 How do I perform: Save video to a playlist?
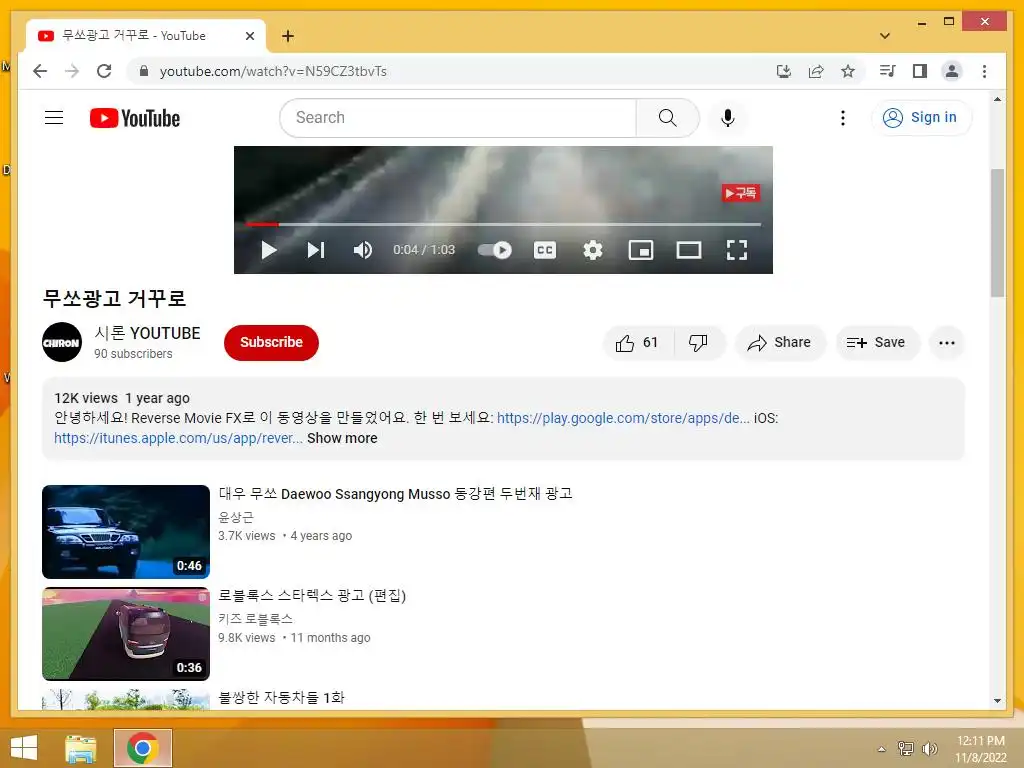[877, 343]
